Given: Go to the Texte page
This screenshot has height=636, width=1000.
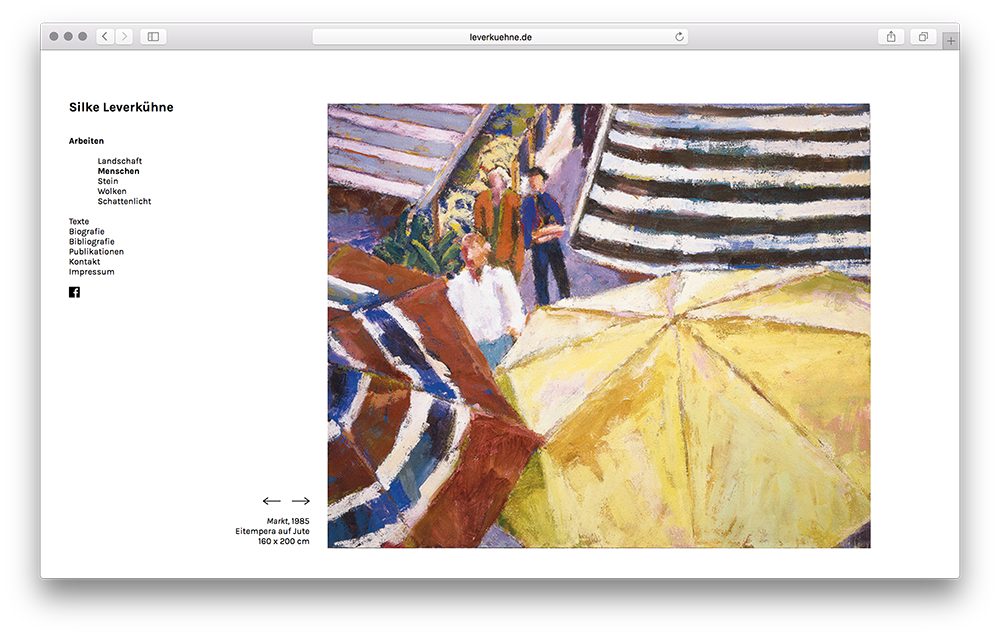Looking at the screenshot, I should [79, 221].
